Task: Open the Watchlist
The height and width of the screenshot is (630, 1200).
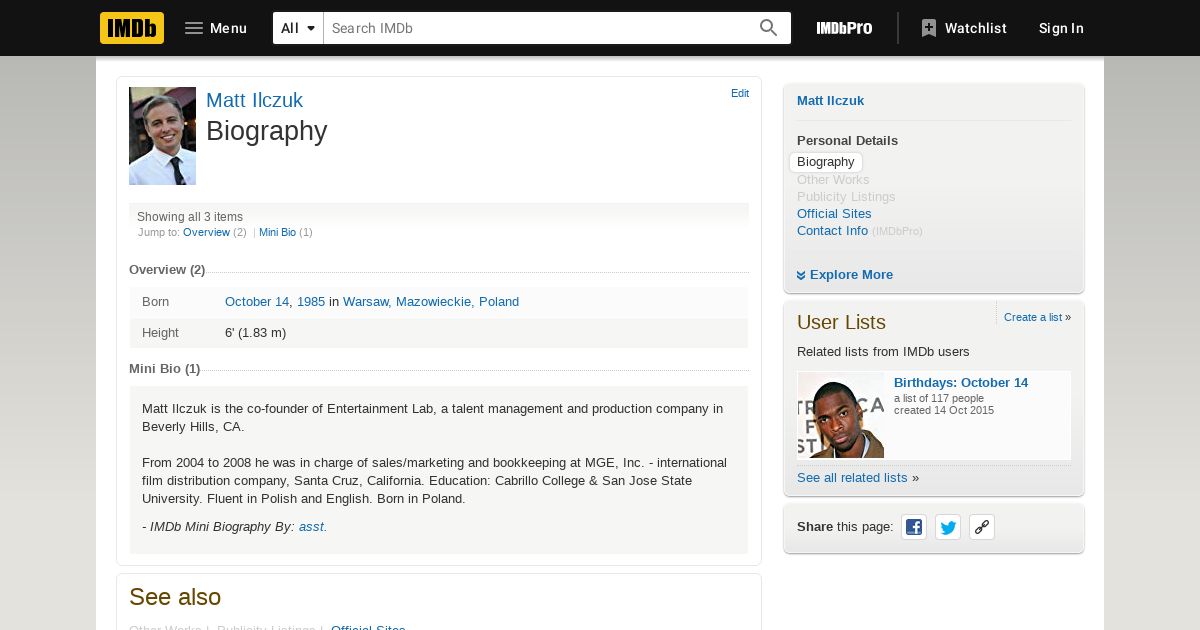Action: [964, 28]
